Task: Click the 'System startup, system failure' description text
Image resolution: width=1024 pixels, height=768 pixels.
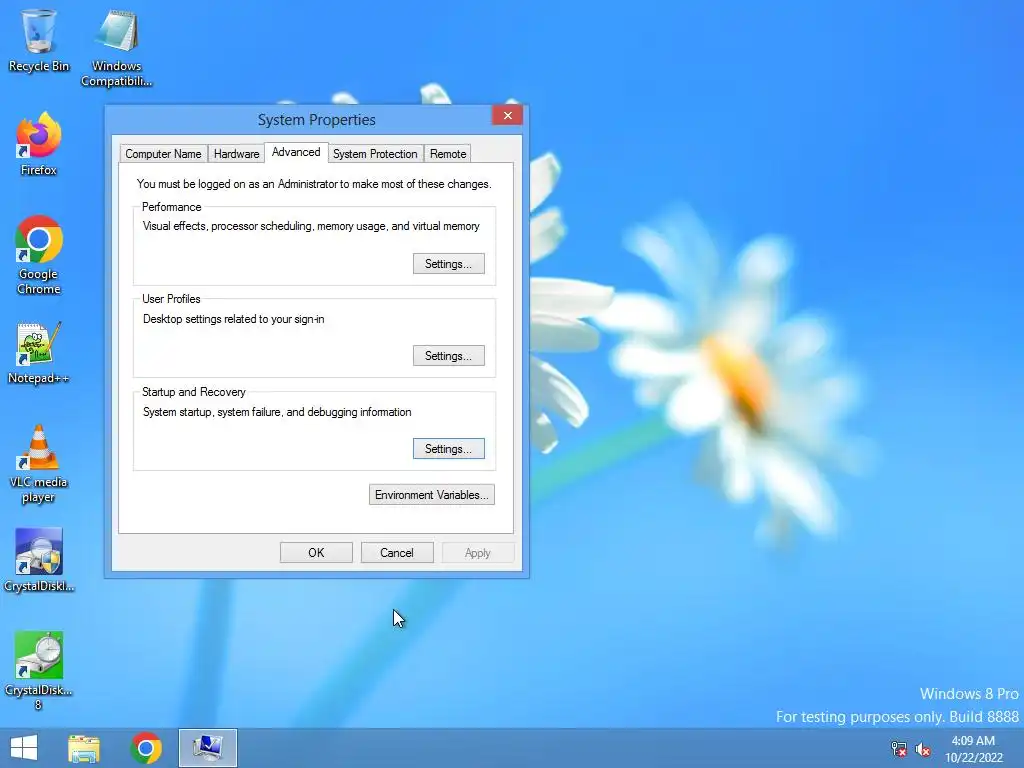Action: click(277, 412)
